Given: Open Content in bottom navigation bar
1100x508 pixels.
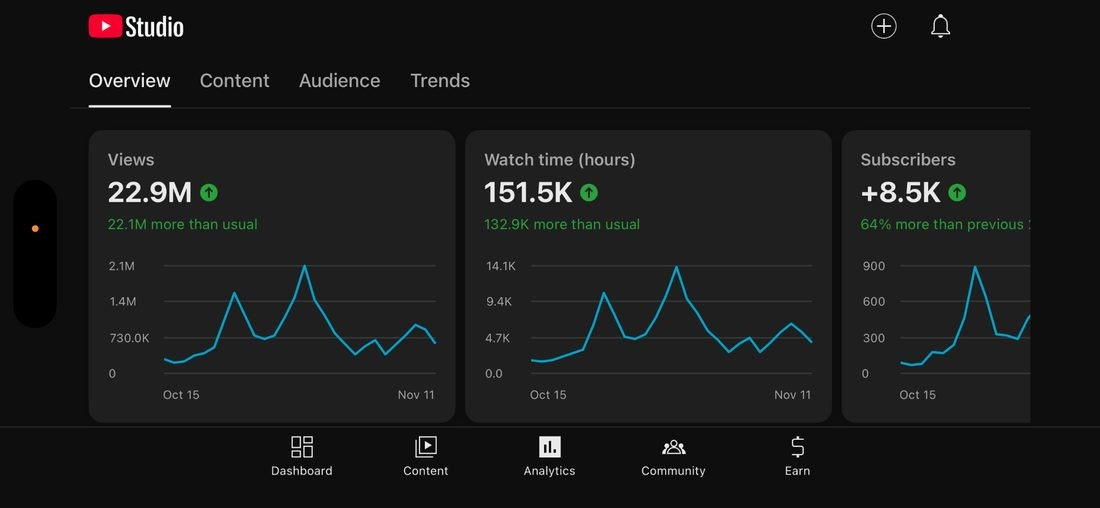Looking at the screenshot, I should pyautogui.click(x=426, y=456).
